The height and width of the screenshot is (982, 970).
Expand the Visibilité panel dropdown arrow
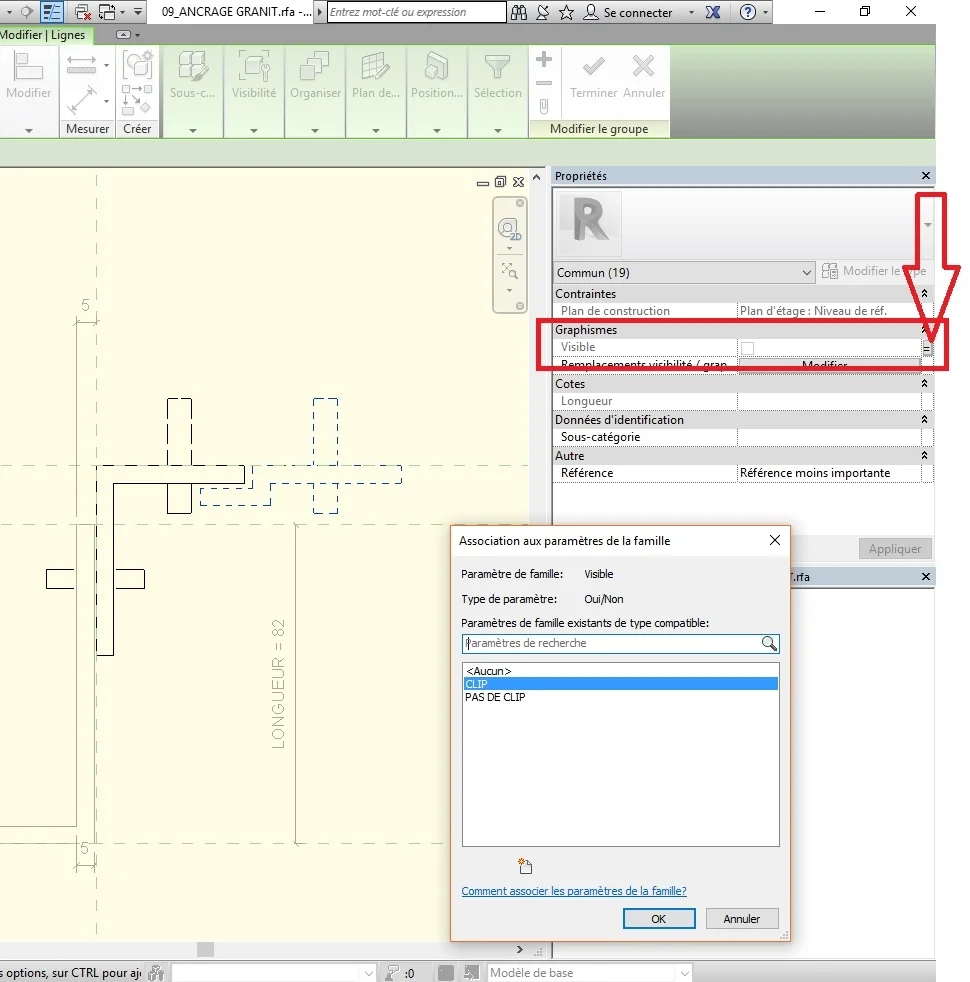pos(254,130)
